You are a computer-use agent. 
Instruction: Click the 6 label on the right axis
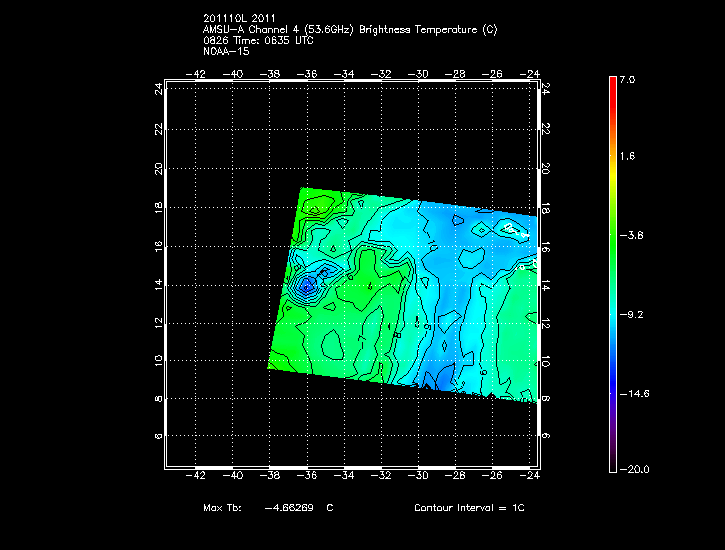tap(545, 437)
